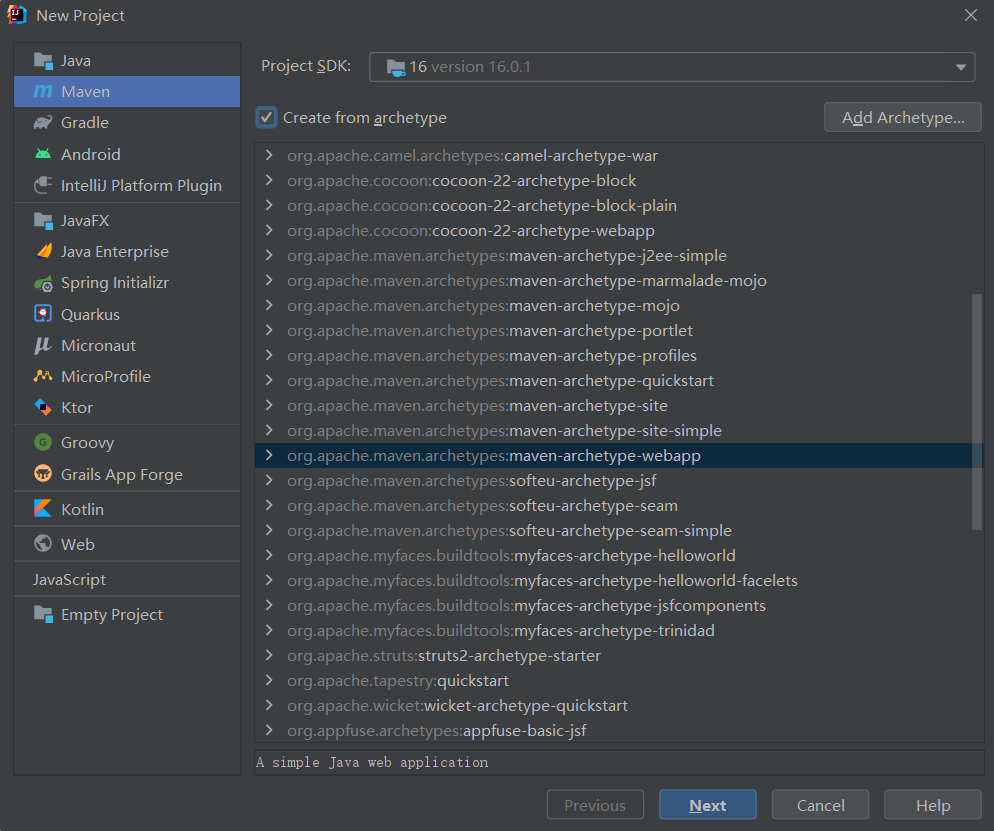Click the Android robot icon
The width and height of the screenshot is (994, 831).
tap(43, 154)
